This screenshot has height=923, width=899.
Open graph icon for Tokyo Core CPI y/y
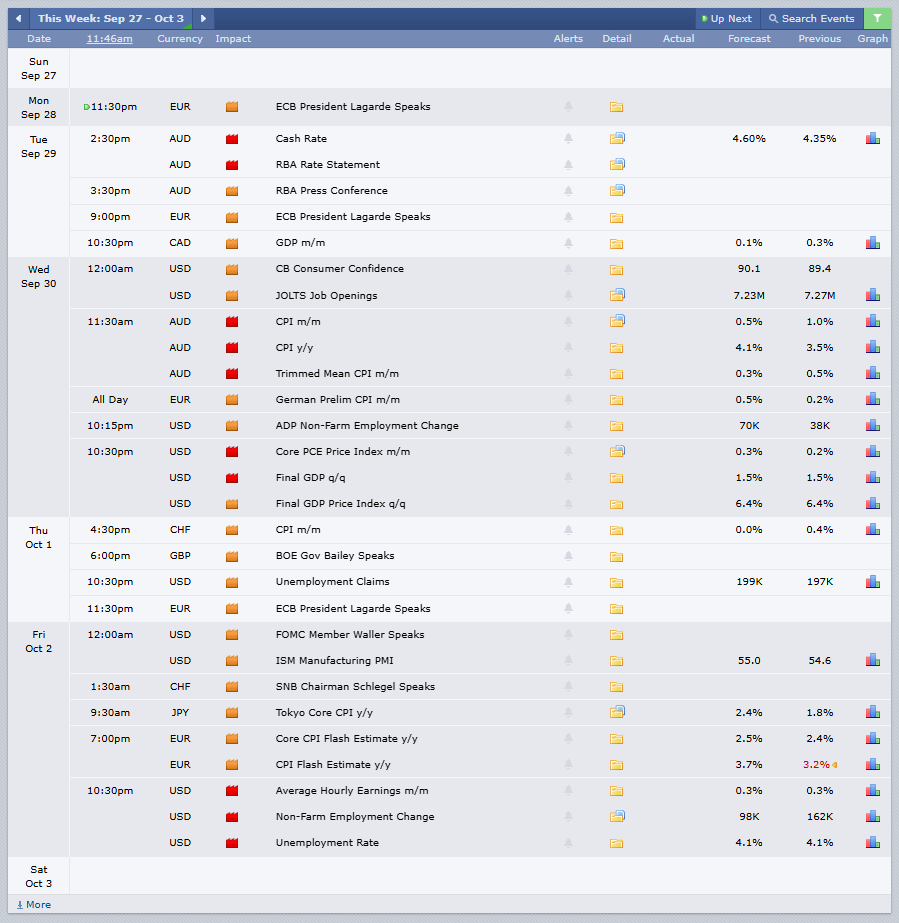[x=873, y=712]
